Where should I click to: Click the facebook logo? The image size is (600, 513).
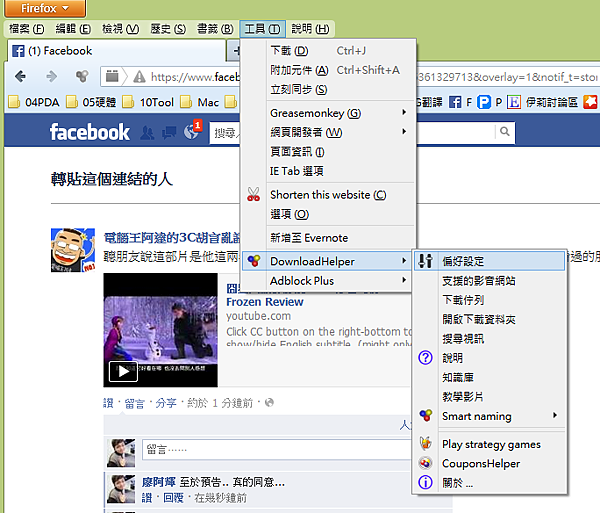point(90,132)
